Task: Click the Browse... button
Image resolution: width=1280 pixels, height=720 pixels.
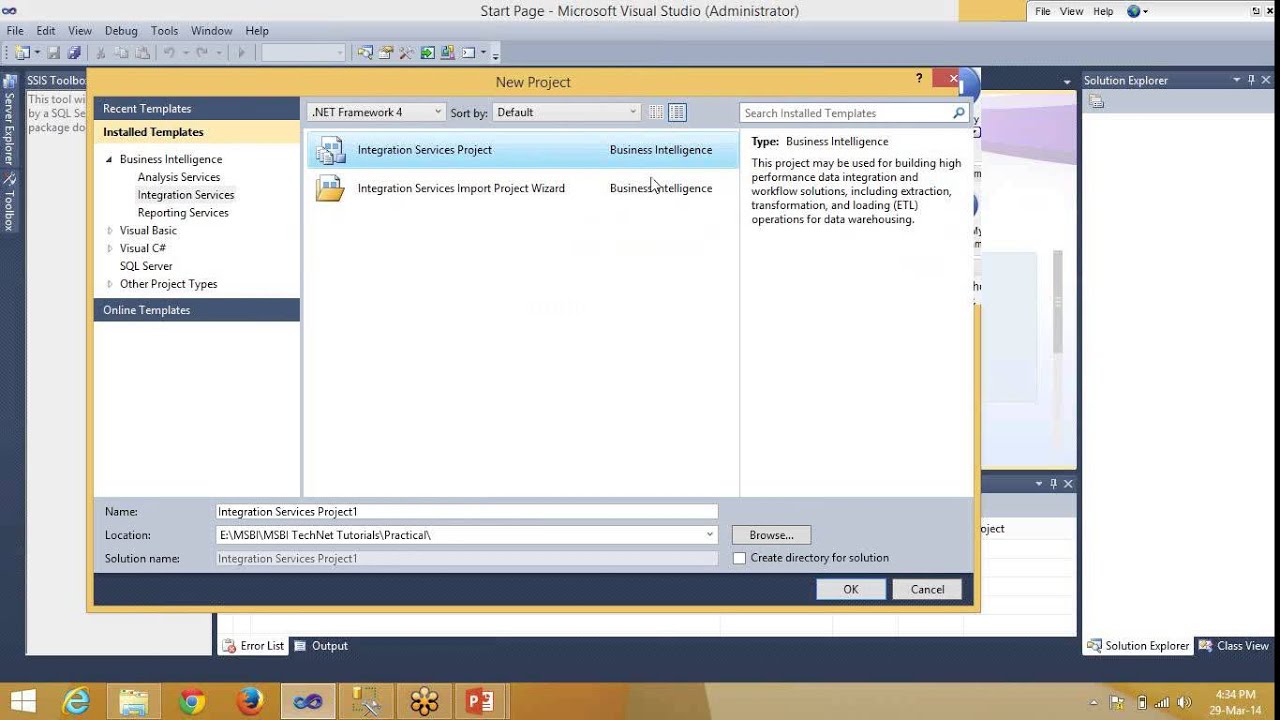Action: point(771,535)
